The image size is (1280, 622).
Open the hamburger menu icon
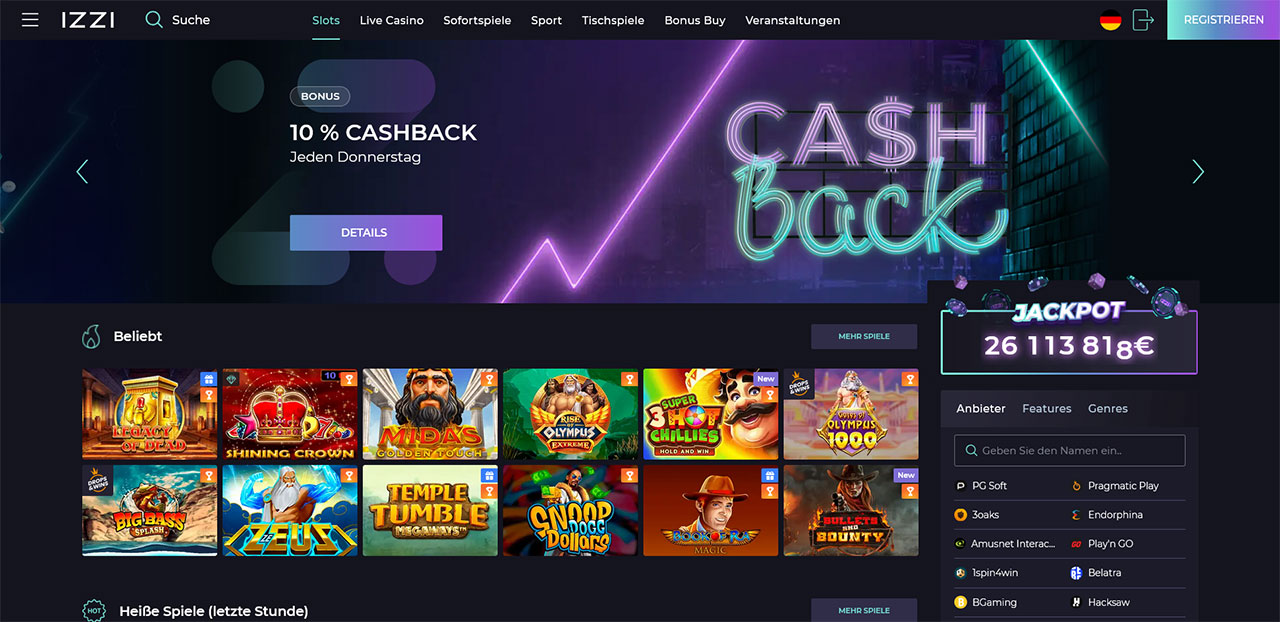tap(30, 20)
